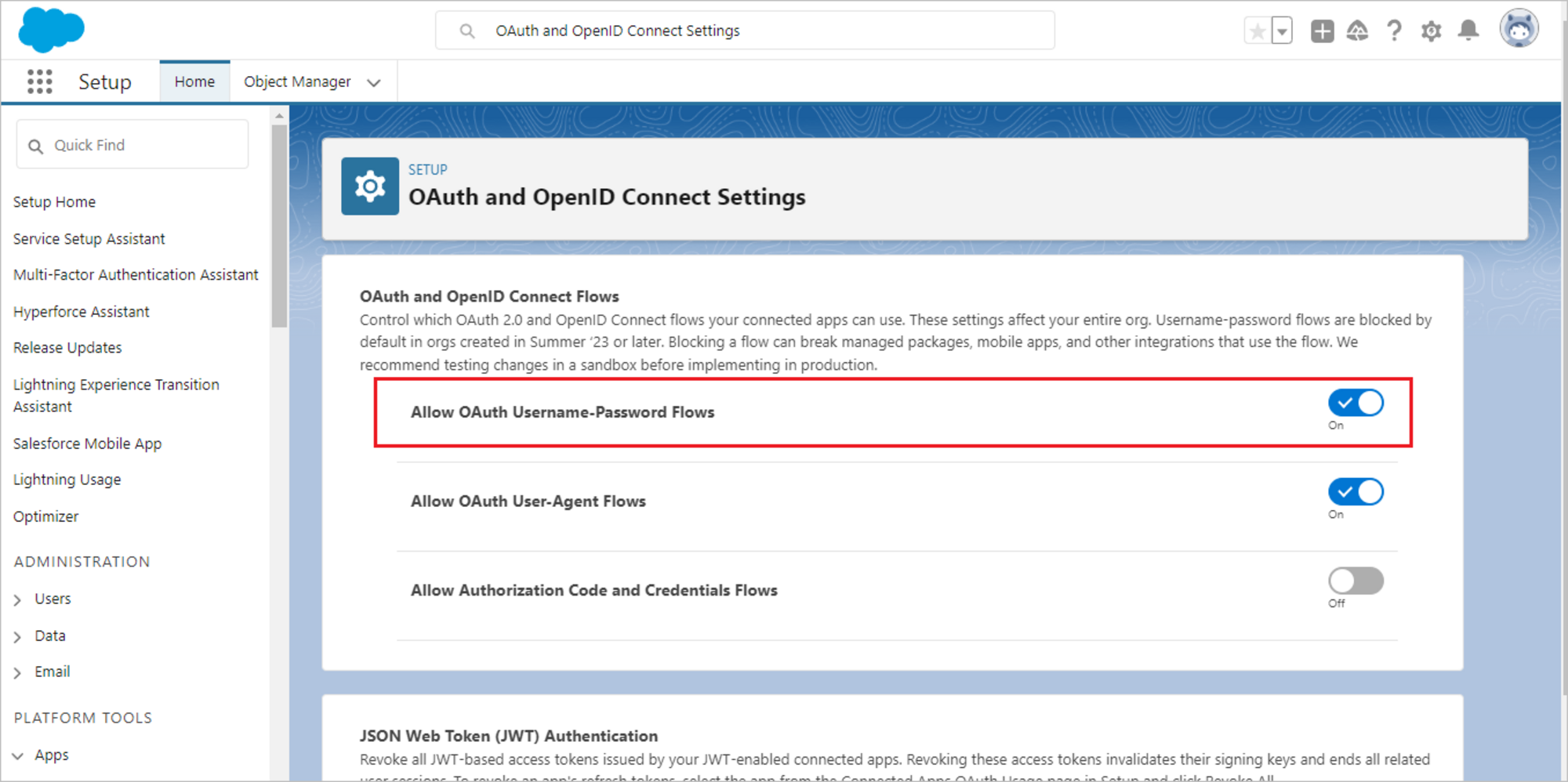1568x782 pixels.
Task: Click the blue Setup gear page icon
Action: click(370, 186)
